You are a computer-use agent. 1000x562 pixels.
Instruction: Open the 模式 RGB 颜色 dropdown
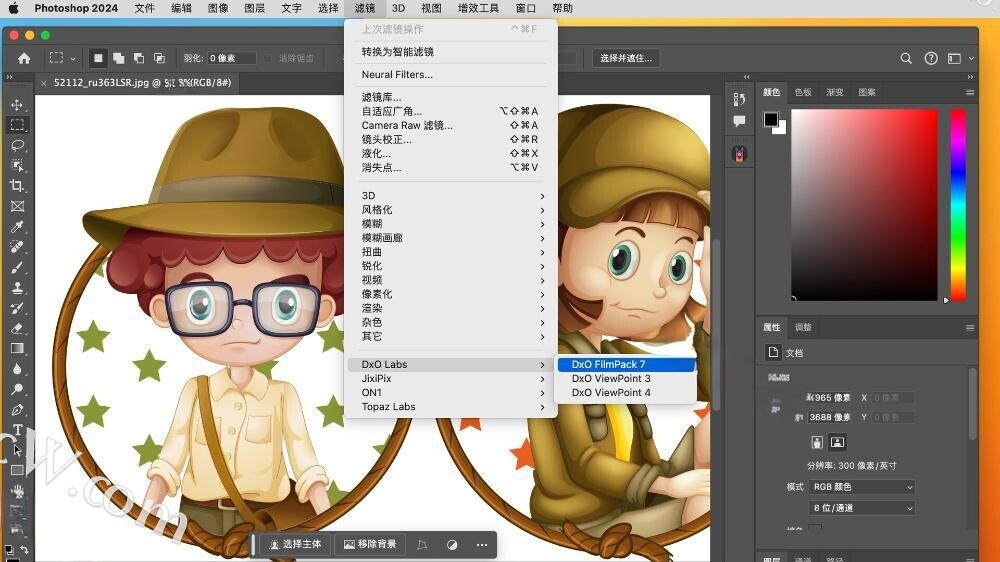[862, 487]
